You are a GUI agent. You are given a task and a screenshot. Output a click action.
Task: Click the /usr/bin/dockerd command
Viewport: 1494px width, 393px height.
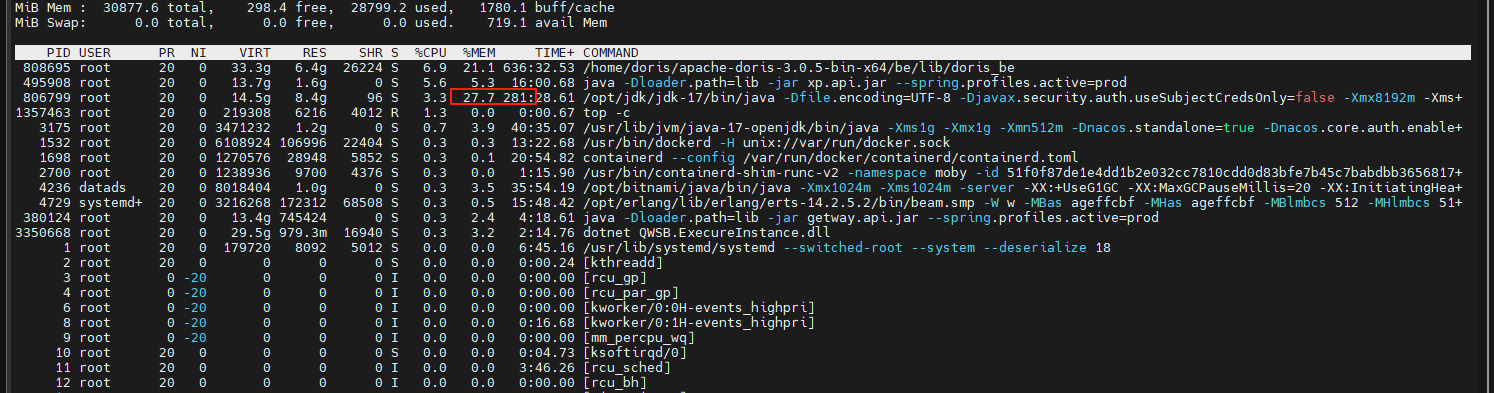tap(766, 142)
